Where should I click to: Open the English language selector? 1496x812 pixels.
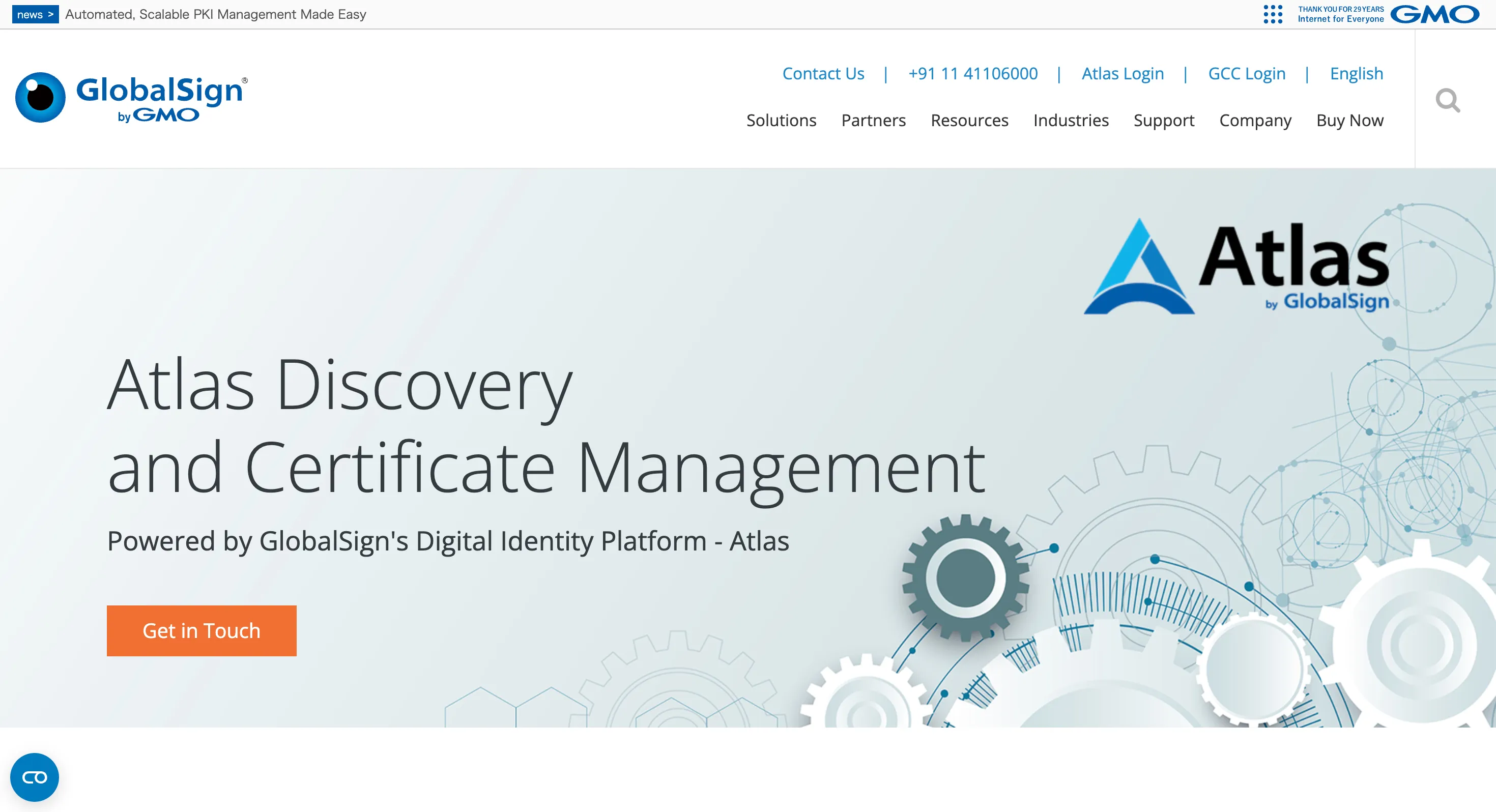click(x=1356, y=74)
